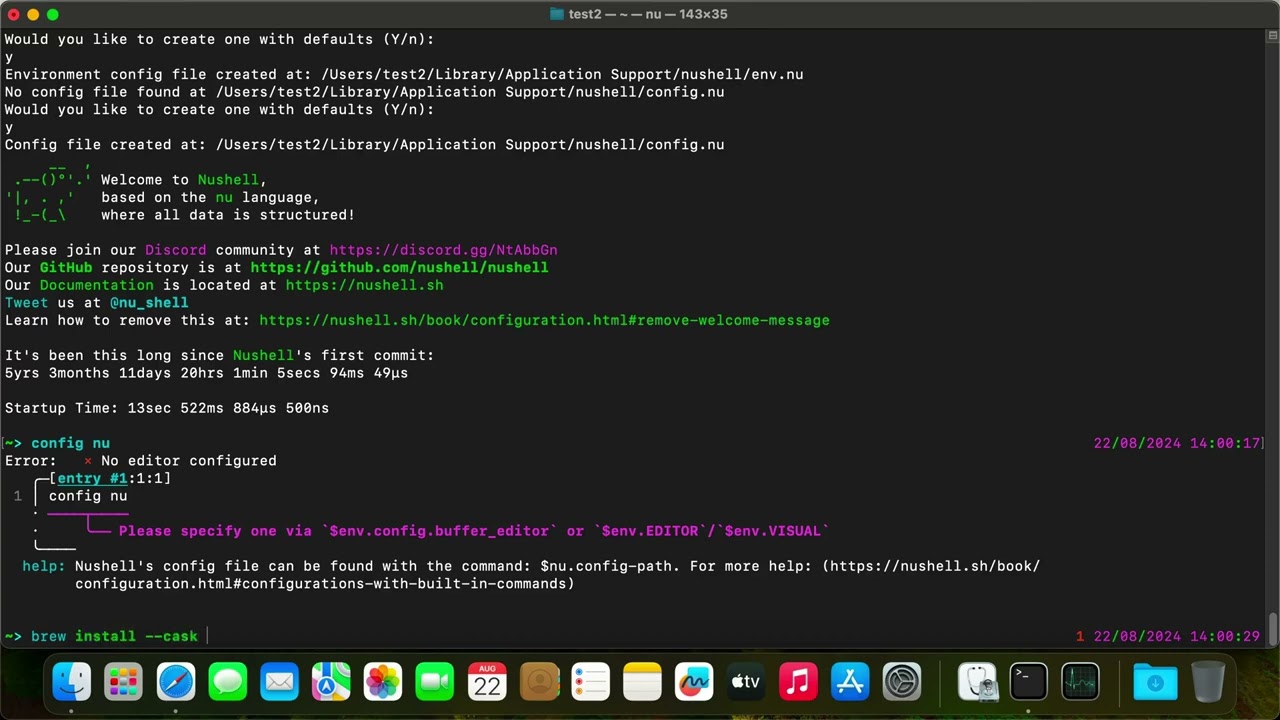Open the App Store icon

coord(850,682)
